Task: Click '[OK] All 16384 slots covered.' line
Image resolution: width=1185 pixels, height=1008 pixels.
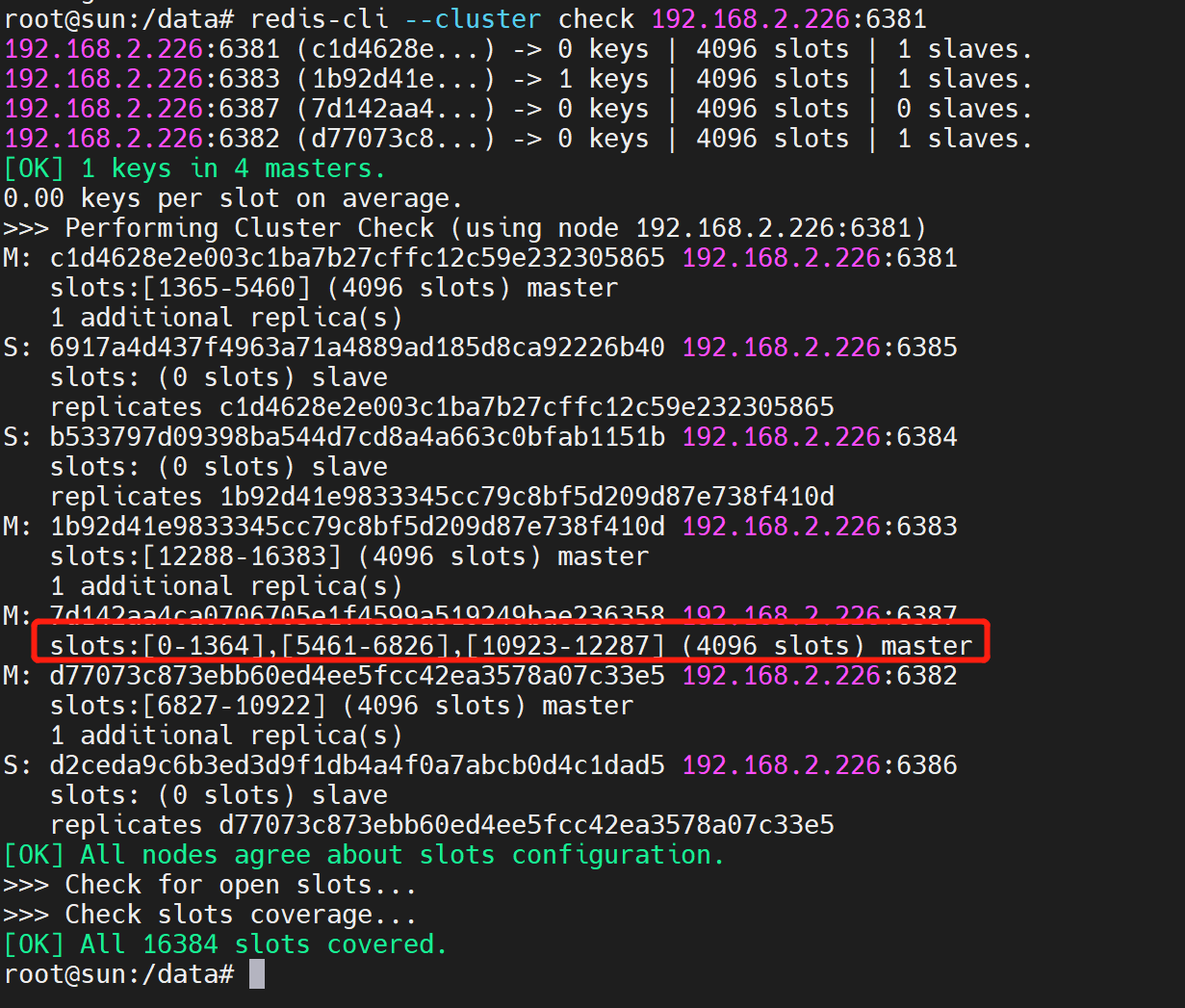Action: click(x=225, y=944)
